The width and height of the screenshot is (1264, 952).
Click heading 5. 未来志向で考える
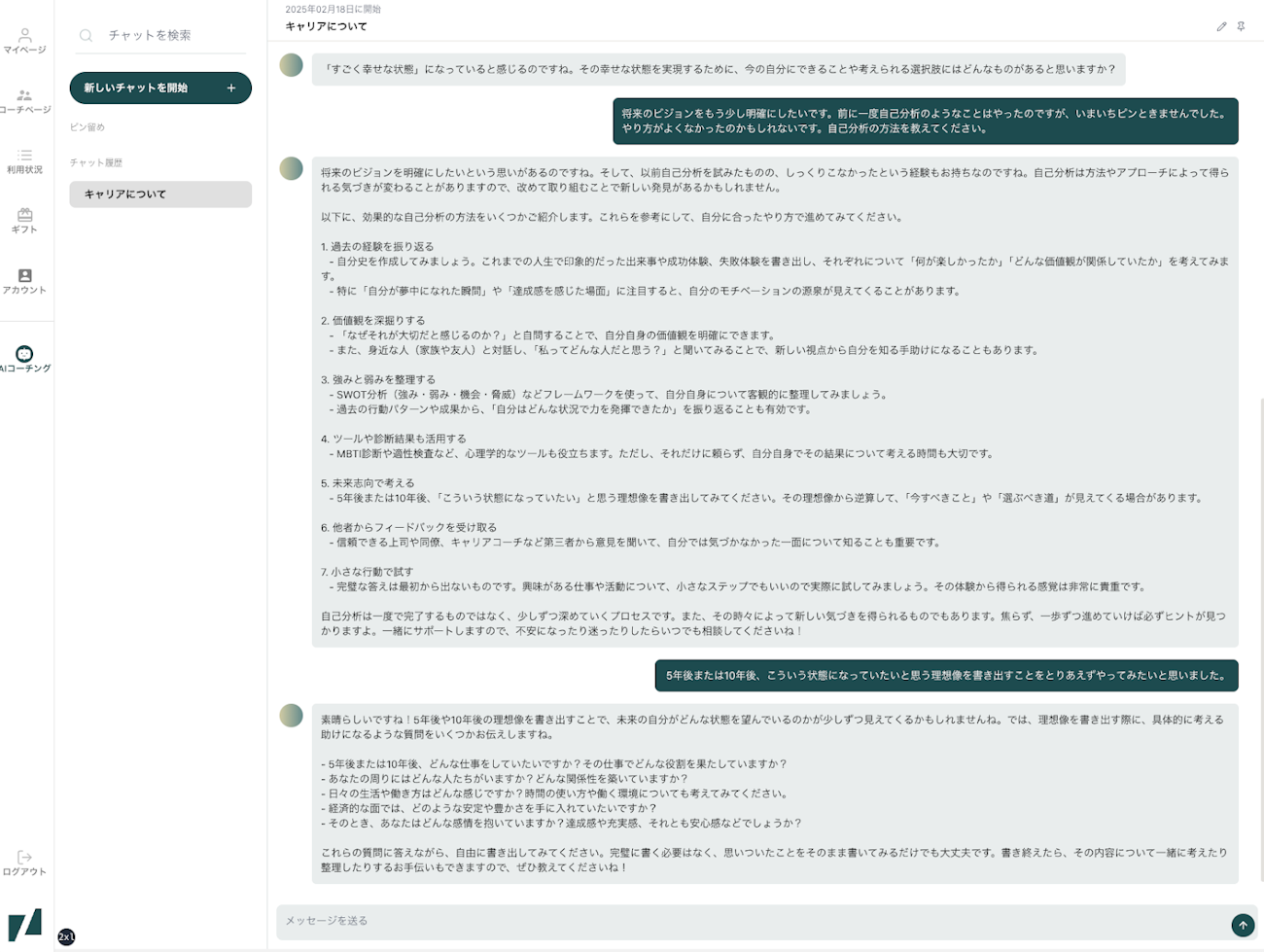point(368,482)
